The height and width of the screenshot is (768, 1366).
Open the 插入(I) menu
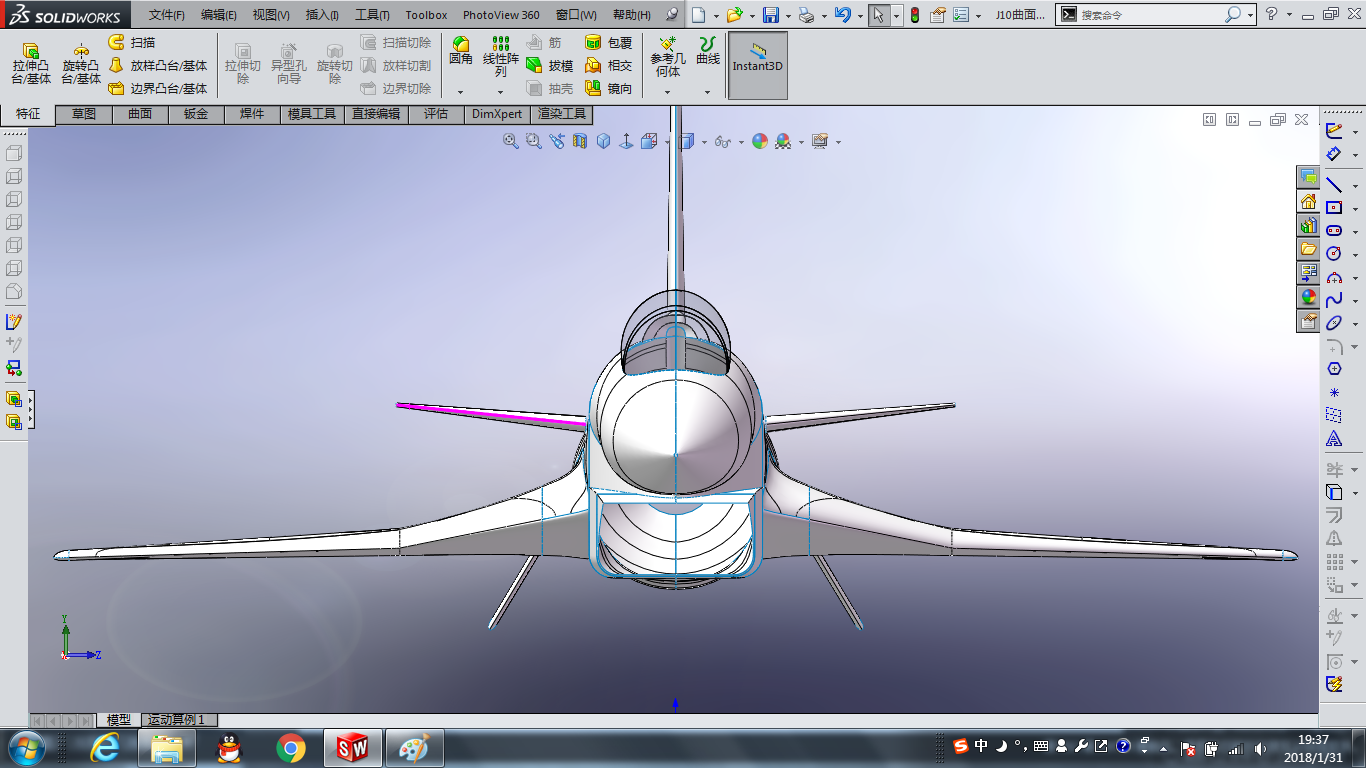pyautogui.click(x=322, y=15)
